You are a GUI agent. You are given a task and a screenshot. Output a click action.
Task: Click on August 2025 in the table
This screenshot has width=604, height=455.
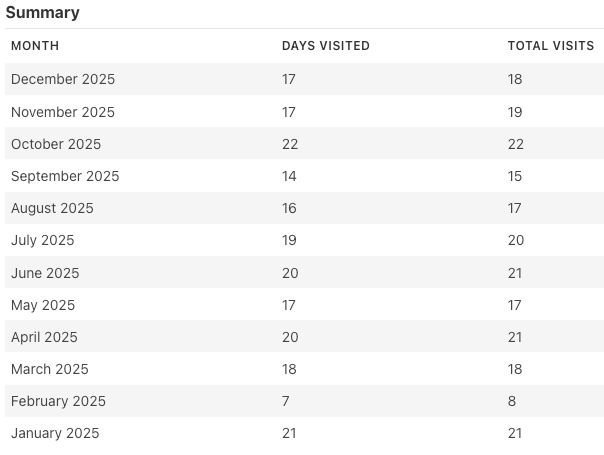(x=52, y=208)
